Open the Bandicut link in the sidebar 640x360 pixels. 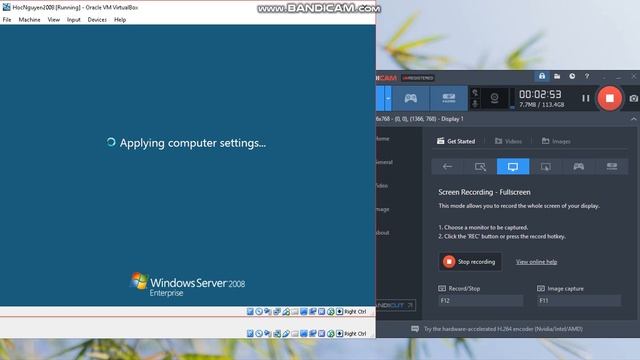click(395, 305)
